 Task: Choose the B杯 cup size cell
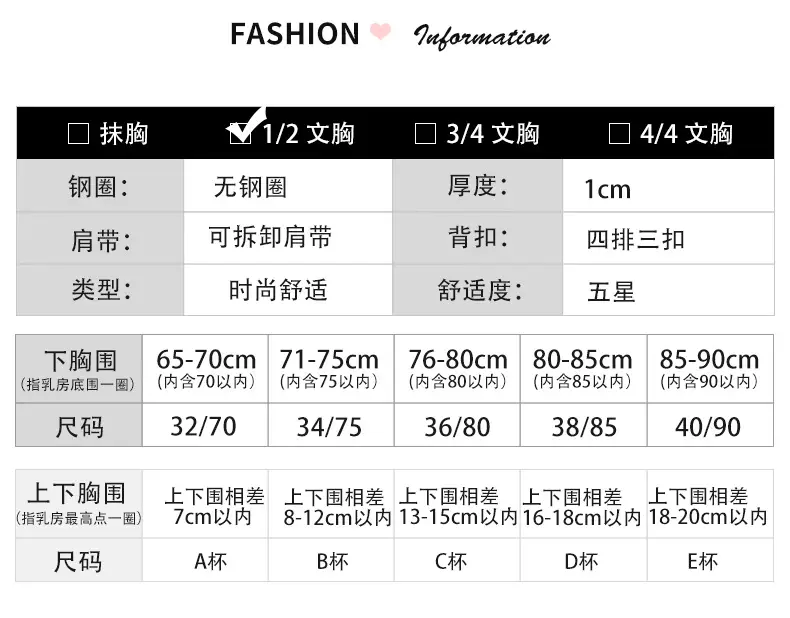point(331,560)
